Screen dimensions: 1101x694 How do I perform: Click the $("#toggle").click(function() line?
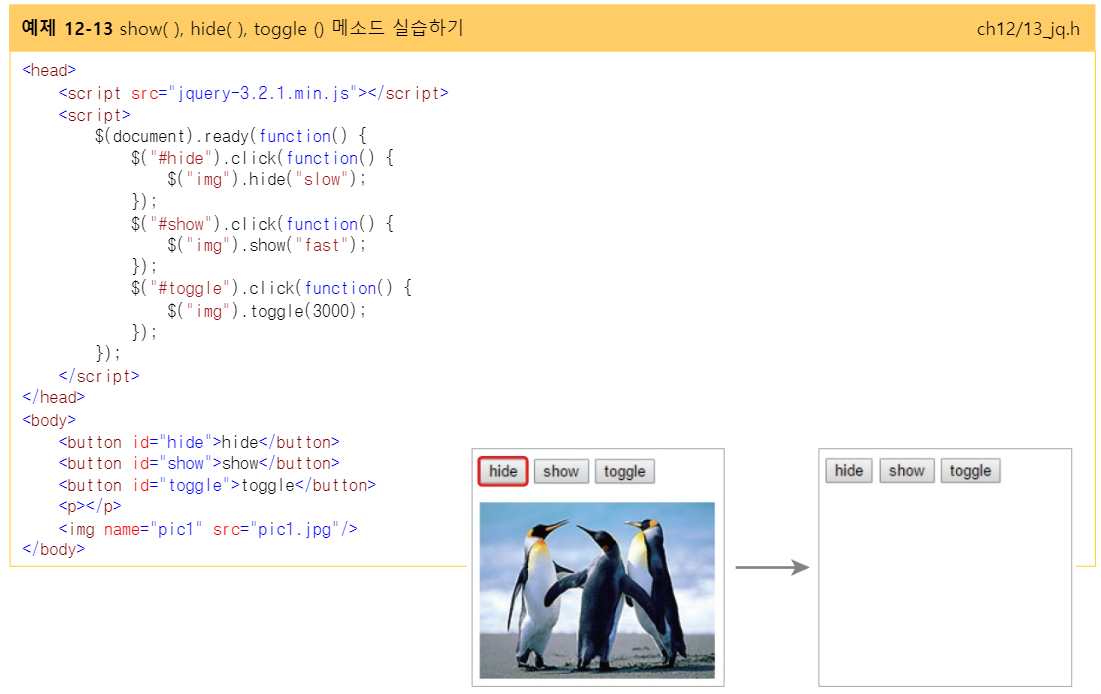[x=272, y=288]
